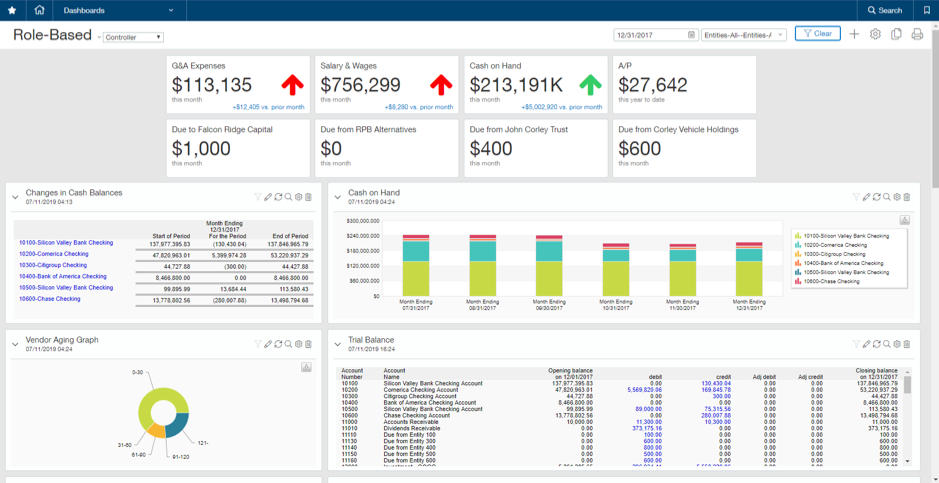Image resolution: width=939 pixels, height=483 pixels.
Task: Click the Due from John Corley Trust card
Action: pyautogui.click(x=535, y=148)
